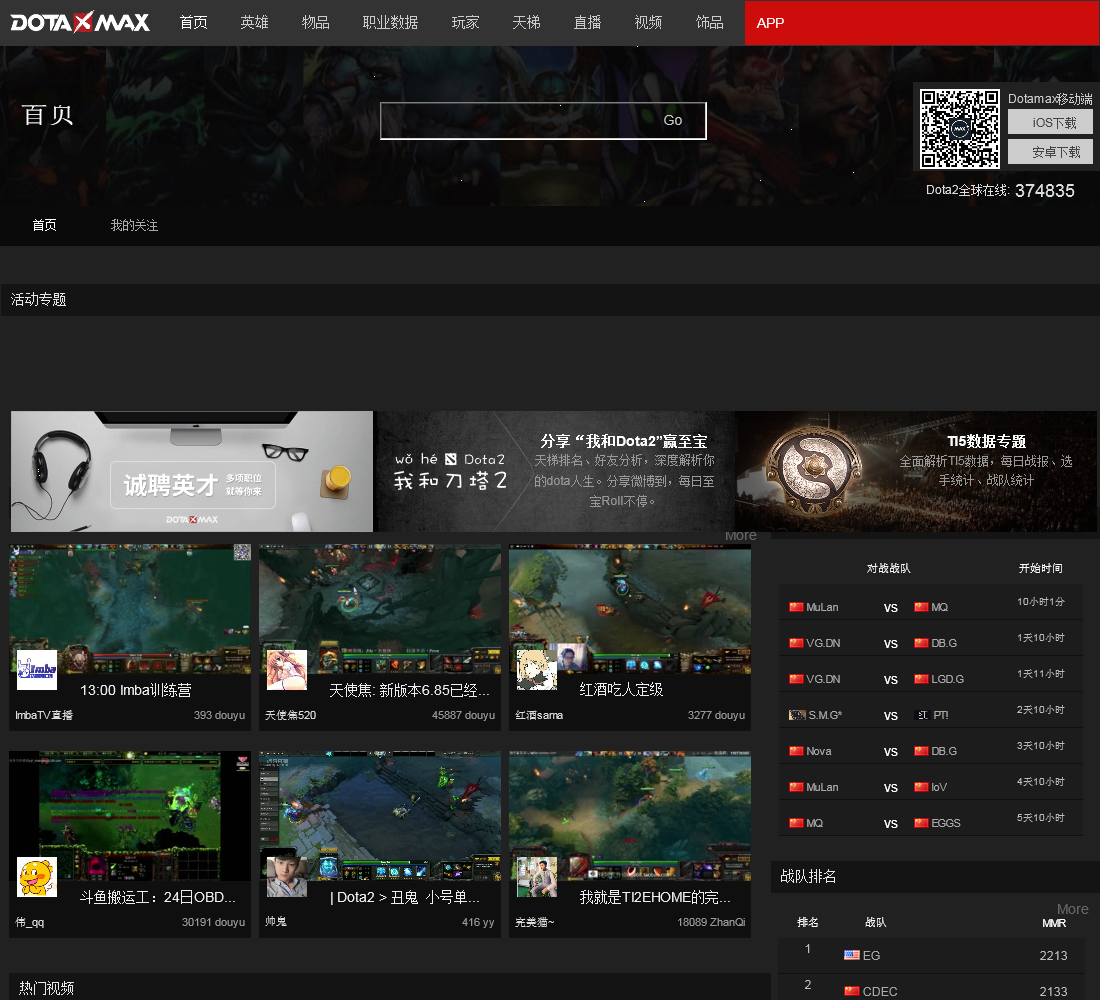Click MMR column header

pos(1054,923)
